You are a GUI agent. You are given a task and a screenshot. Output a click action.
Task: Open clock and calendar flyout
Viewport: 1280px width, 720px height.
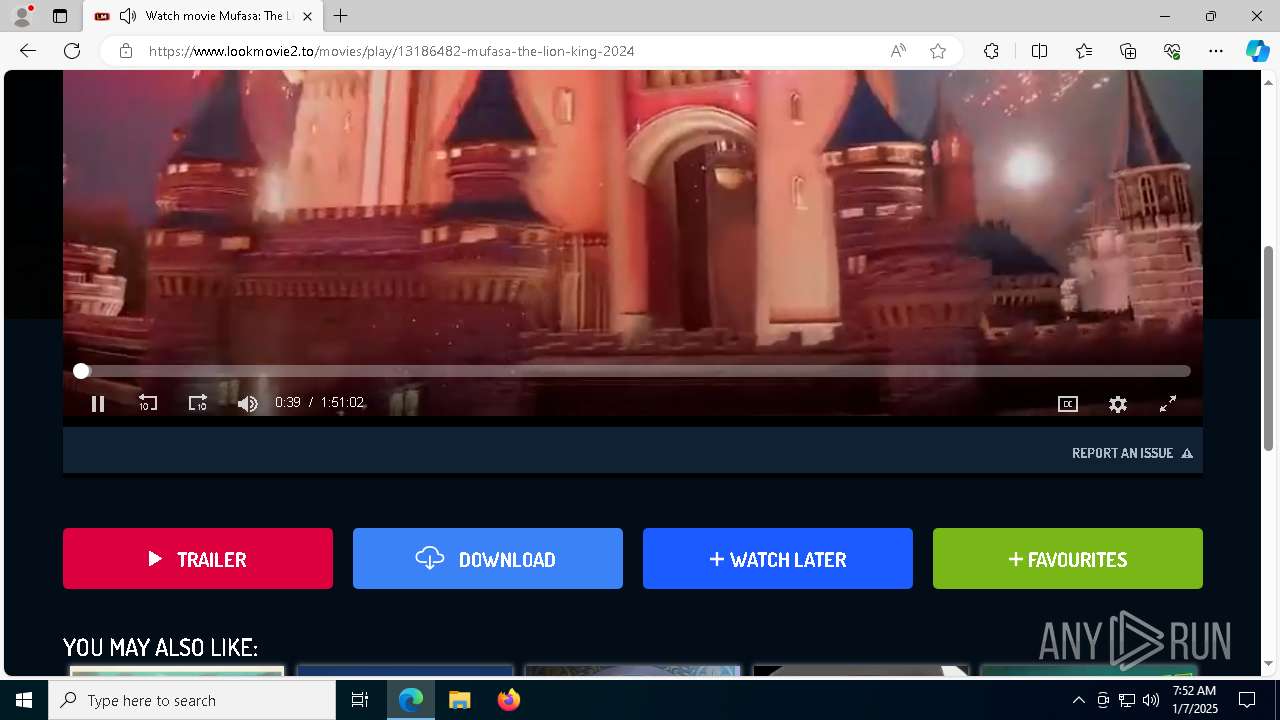pyautogui.click(x=1194, y=700)
